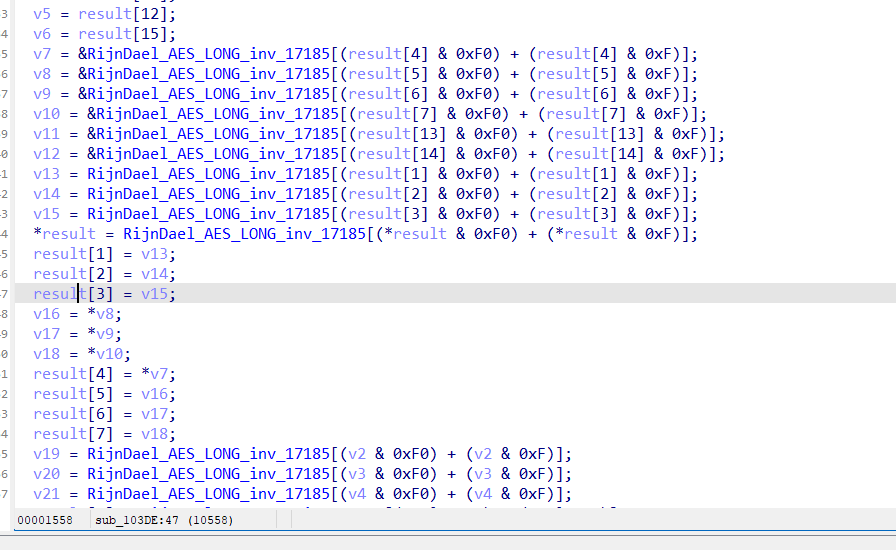896x550 pixels.
Task: Select the line 'result[1] = v13;'
Action: click(x=105, y=254)
